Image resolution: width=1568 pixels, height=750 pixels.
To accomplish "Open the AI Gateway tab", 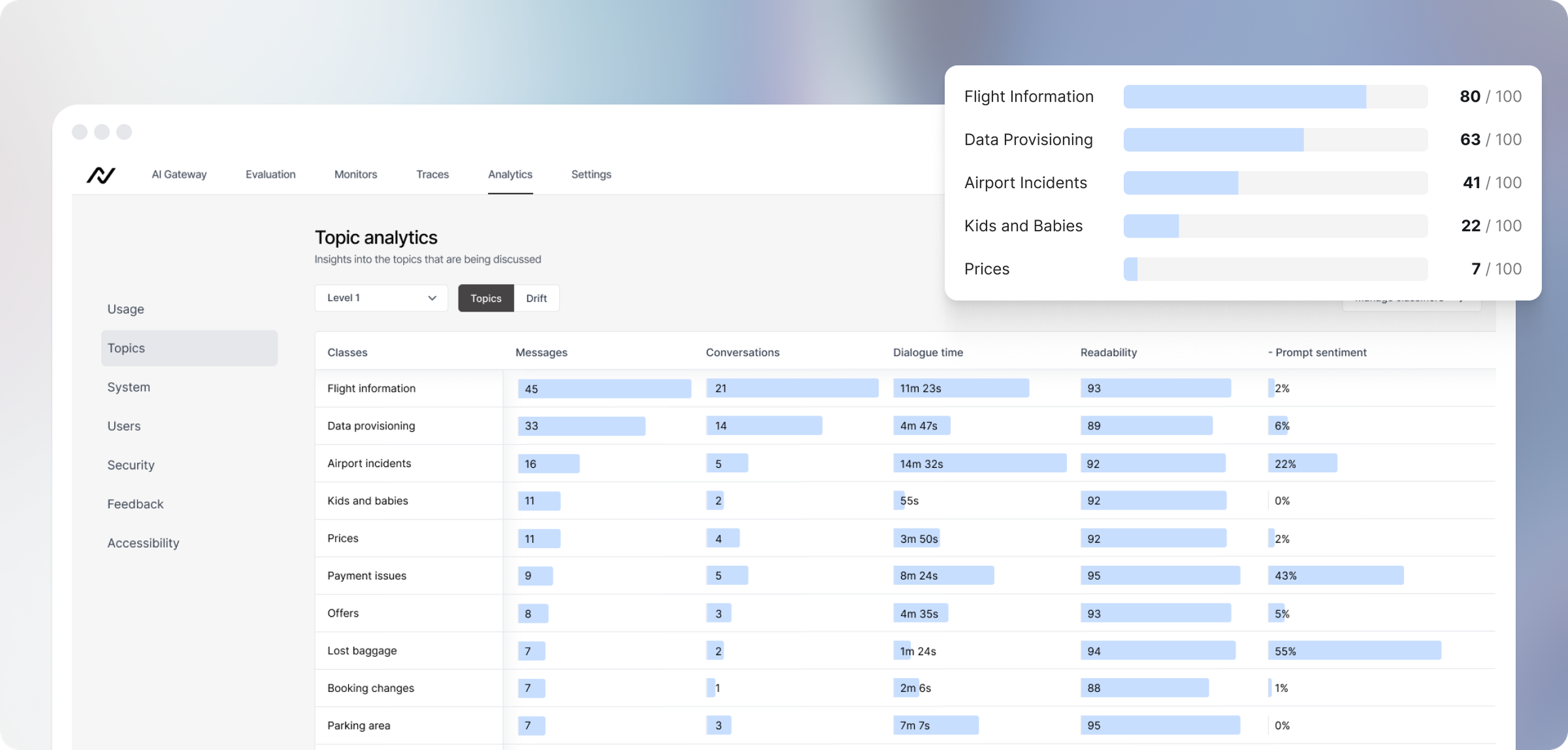I will (179, 174).
